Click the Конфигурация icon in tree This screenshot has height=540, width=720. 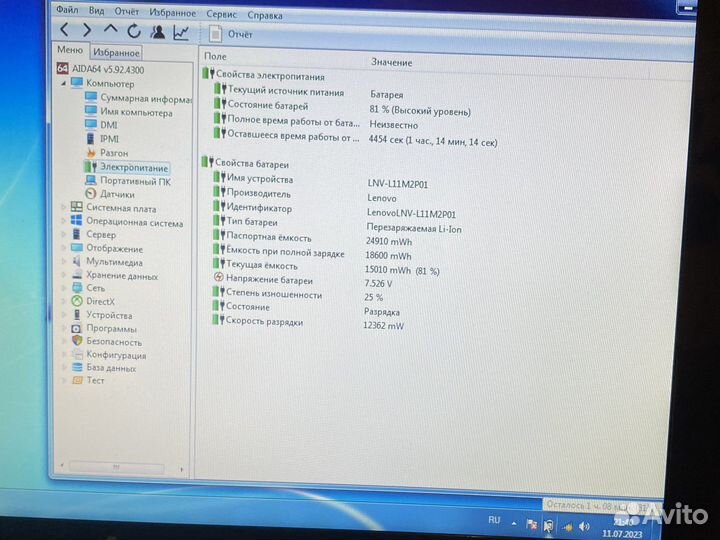click(x=77, y=354)
